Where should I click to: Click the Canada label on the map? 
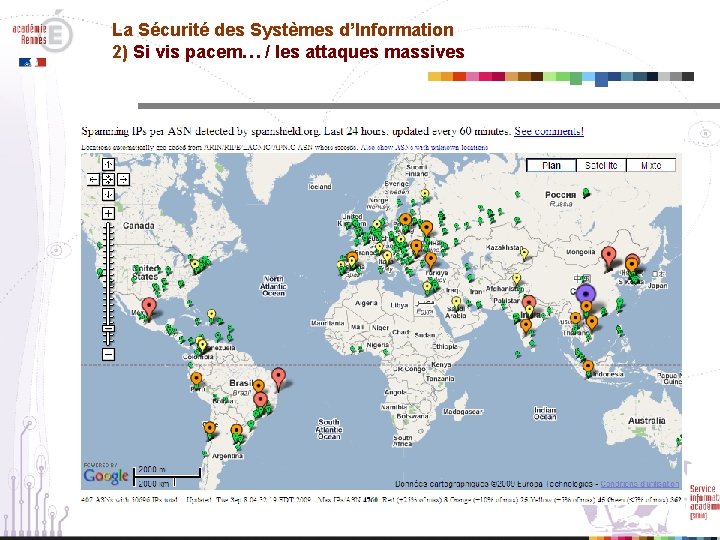coord(139,225)
